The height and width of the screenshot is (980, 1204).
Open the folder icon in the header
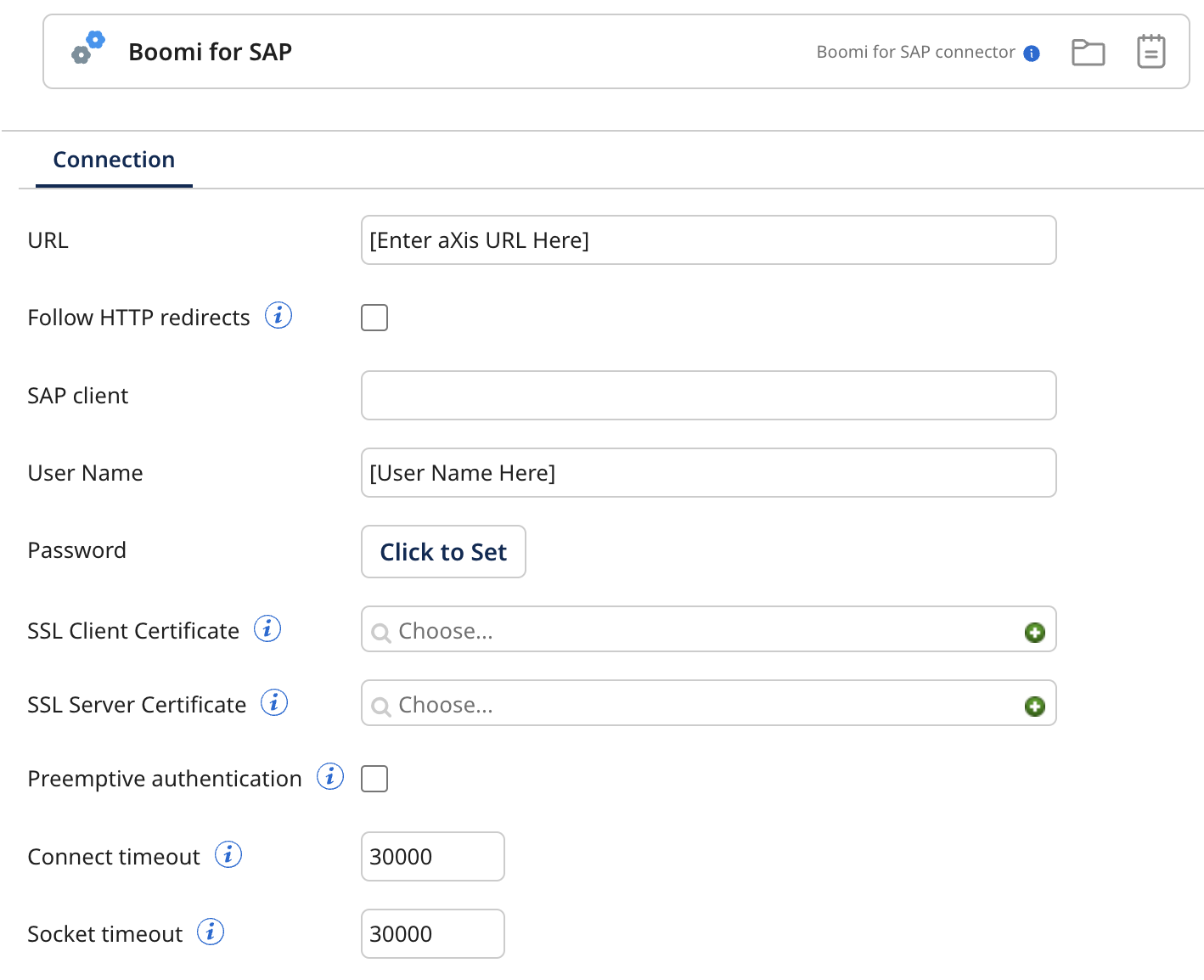[1088, 52]
